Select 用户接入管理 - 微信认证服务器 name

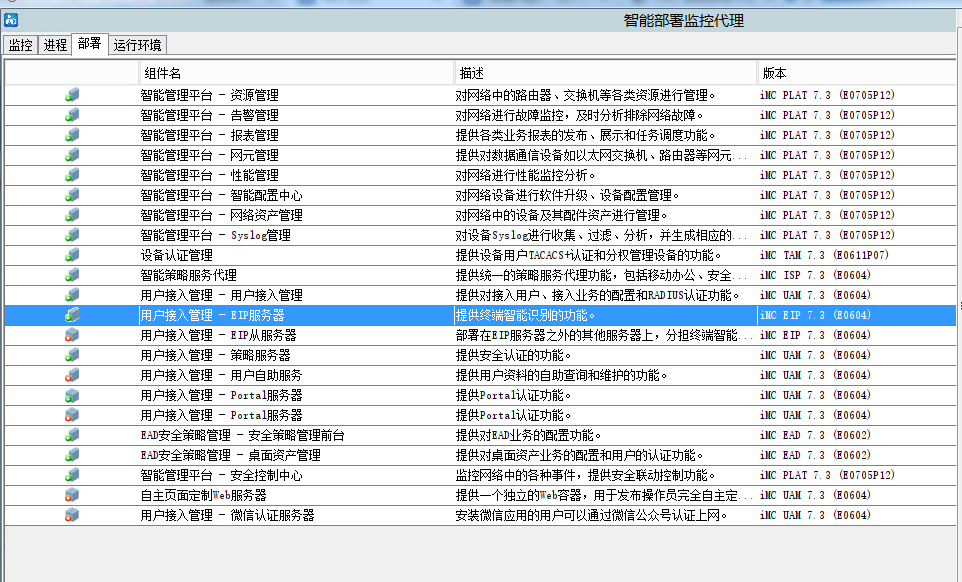[x=228, y=515]
